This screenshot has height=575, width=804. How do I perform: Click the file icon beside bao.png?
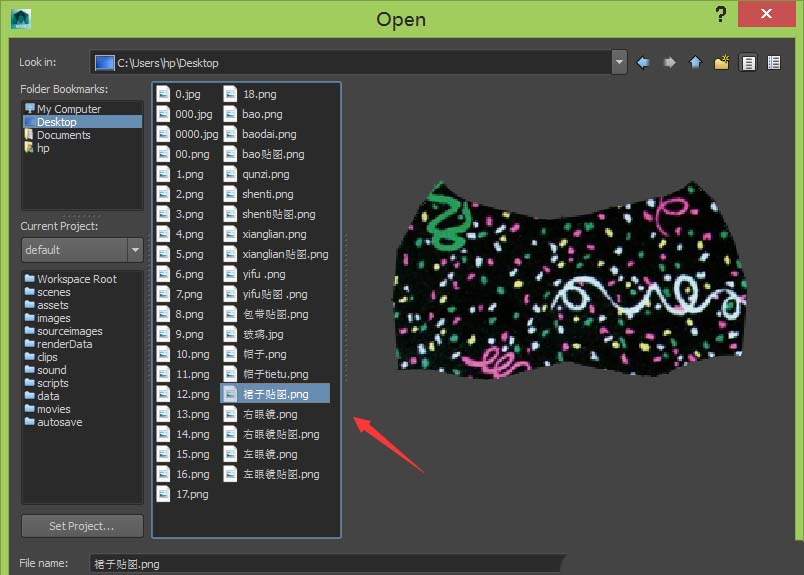click(x=230, y=114)
